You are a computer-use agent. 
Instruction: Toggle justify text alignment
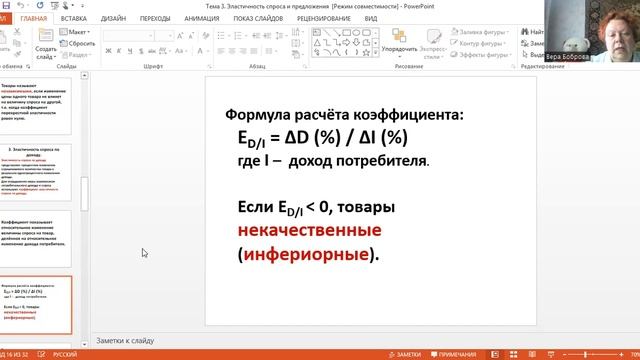coord(254,51)
